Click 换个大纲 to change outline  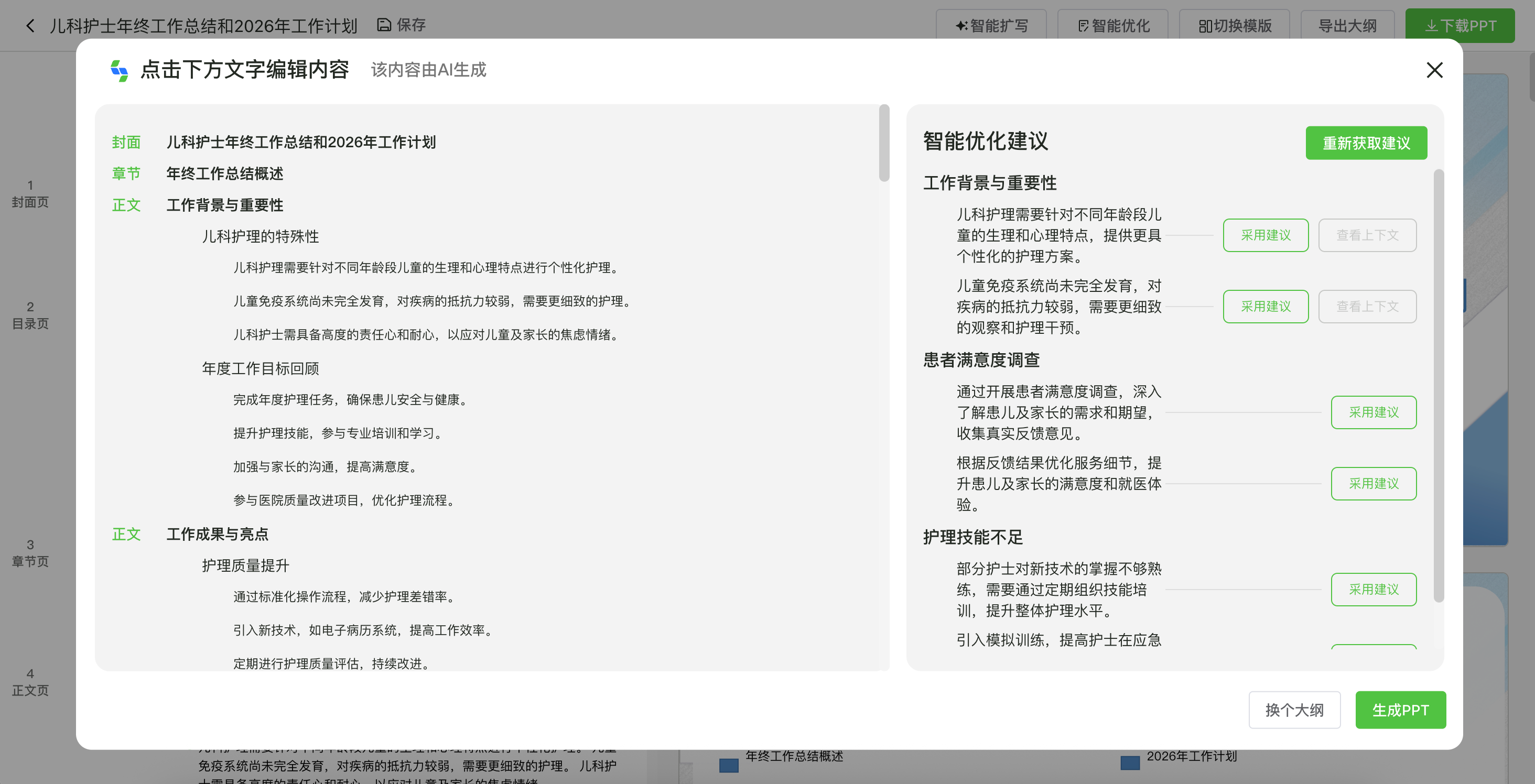(x=1294, y=710)
